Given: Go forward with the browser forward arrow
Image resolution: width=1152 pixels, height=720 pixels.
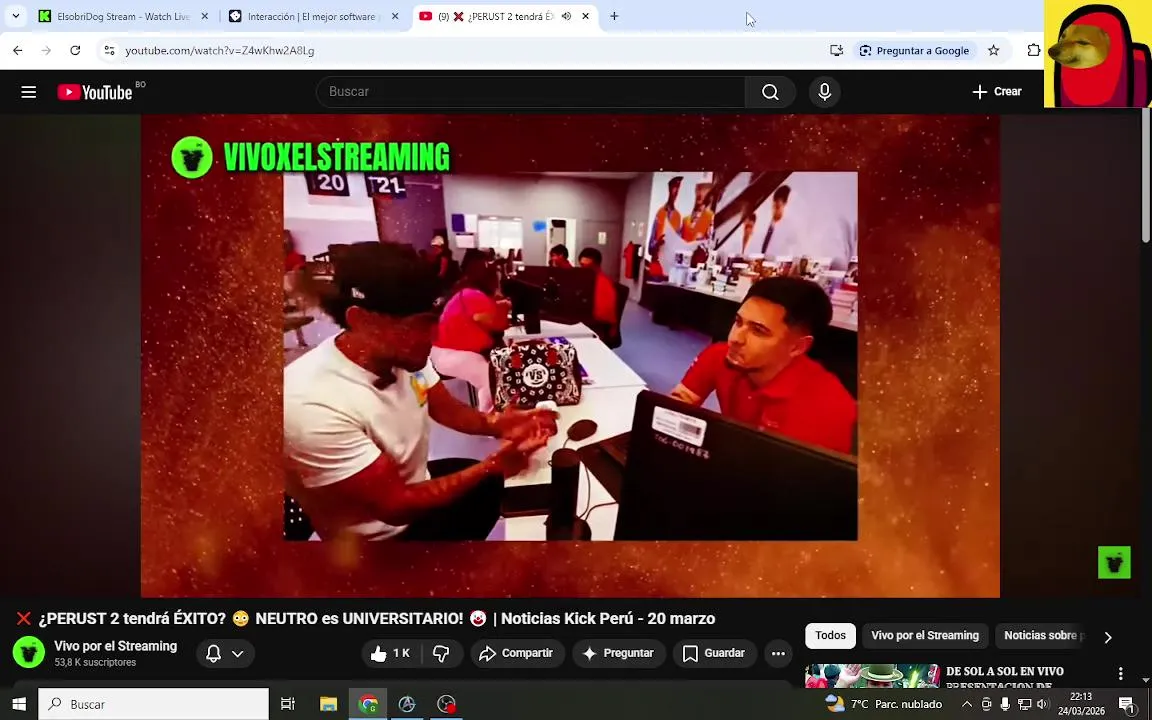Looking at the screenshot, I should (x=46, y=51).
